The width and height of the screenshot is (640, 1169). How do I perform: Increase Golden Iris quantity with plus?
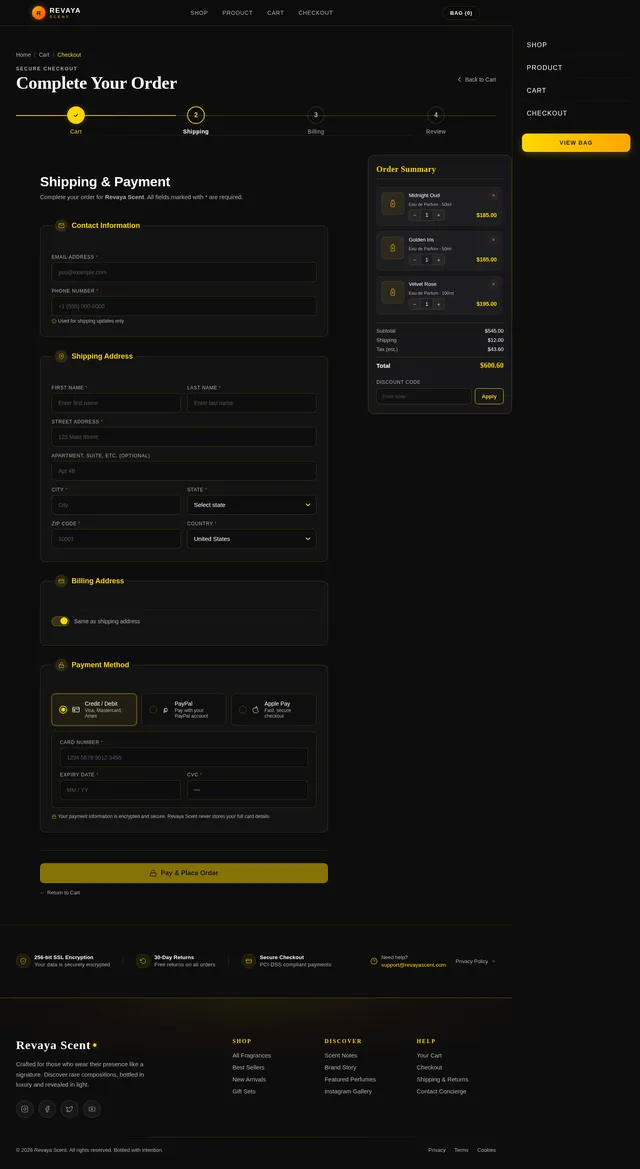tap(439, 259)
